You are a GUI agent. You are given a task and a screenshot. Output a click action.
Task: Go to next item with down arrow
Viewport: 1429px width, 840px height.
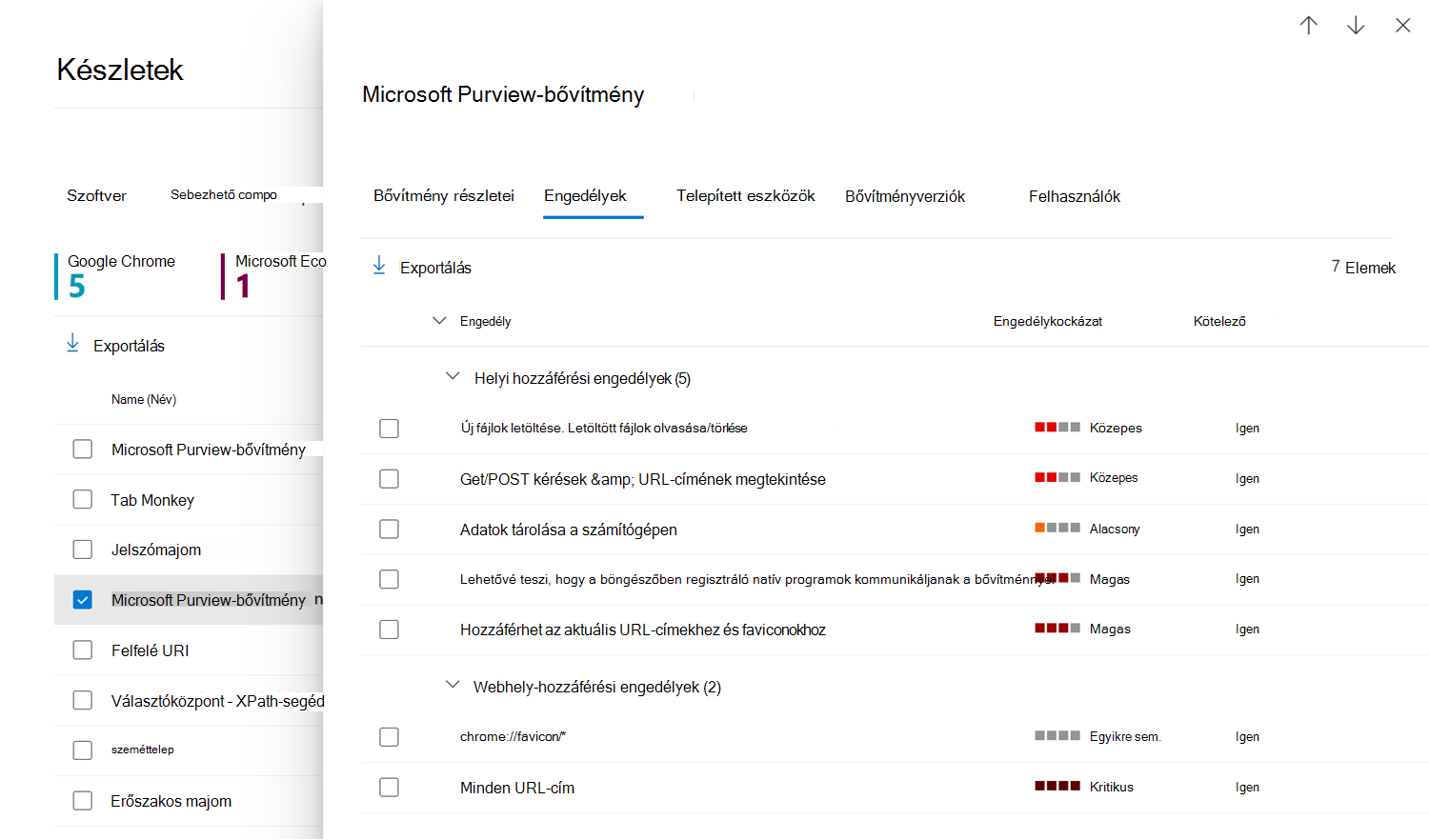(1356, 26)
